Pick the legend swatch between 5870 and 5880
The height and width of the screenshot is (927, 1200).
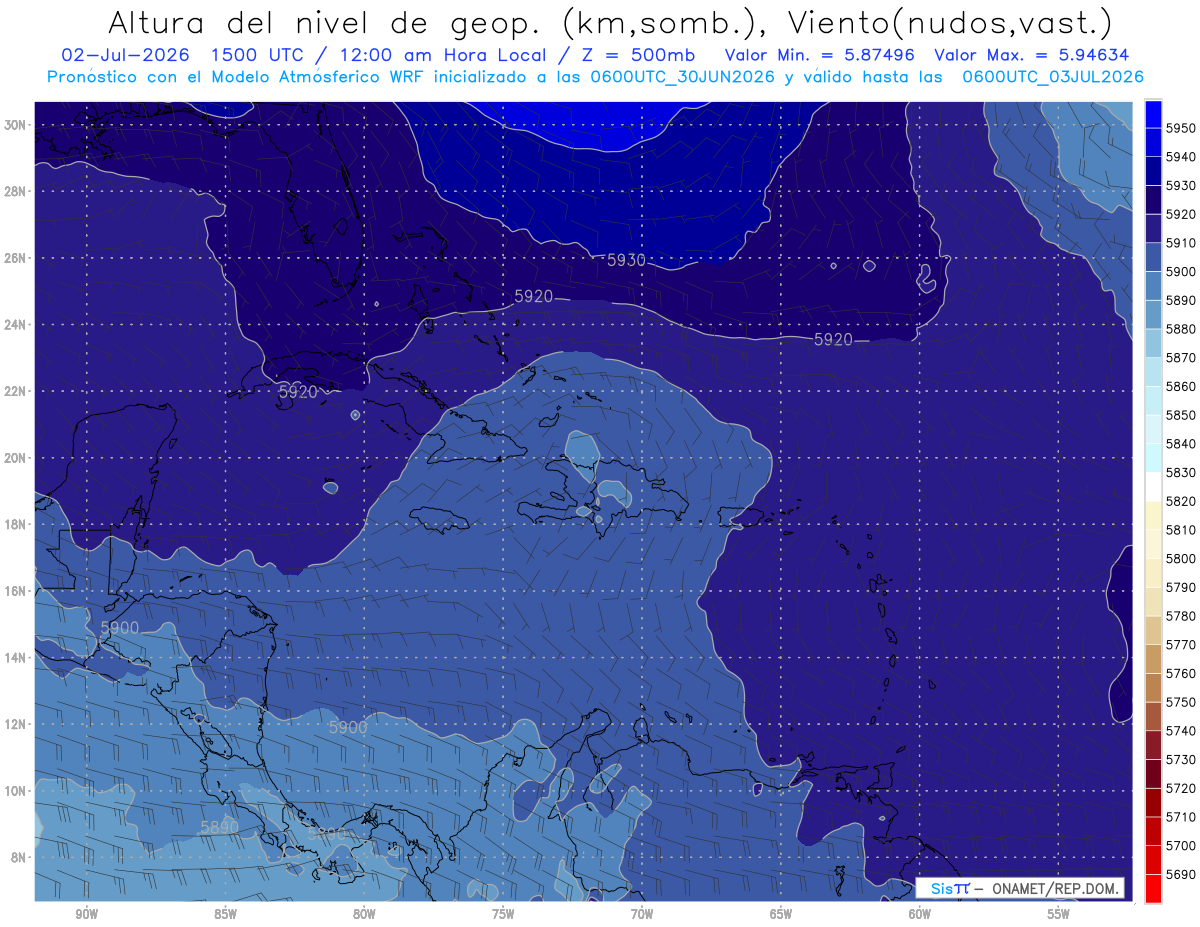point(1153,343)
